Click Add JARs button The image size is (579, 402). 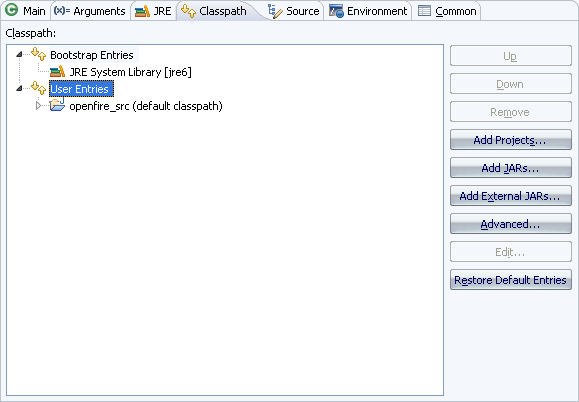point(511,168)
